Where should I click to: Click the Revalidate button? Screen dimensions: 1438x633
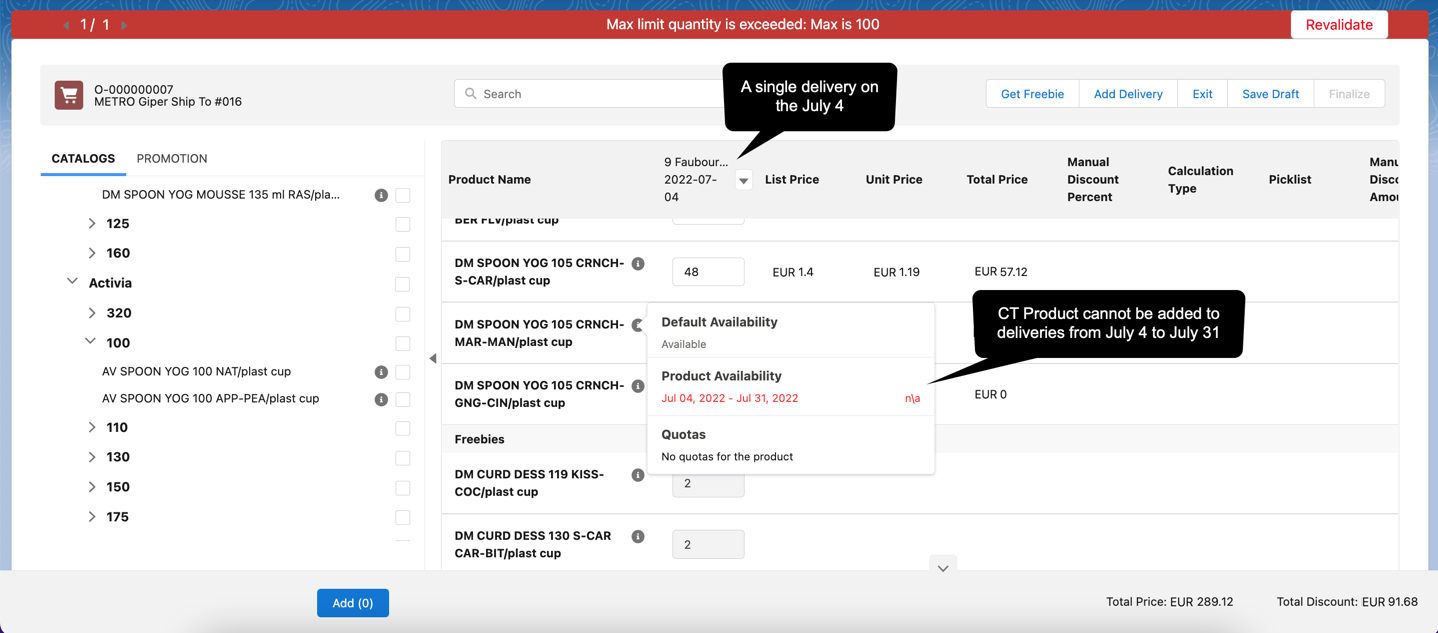coord(1338,25)
